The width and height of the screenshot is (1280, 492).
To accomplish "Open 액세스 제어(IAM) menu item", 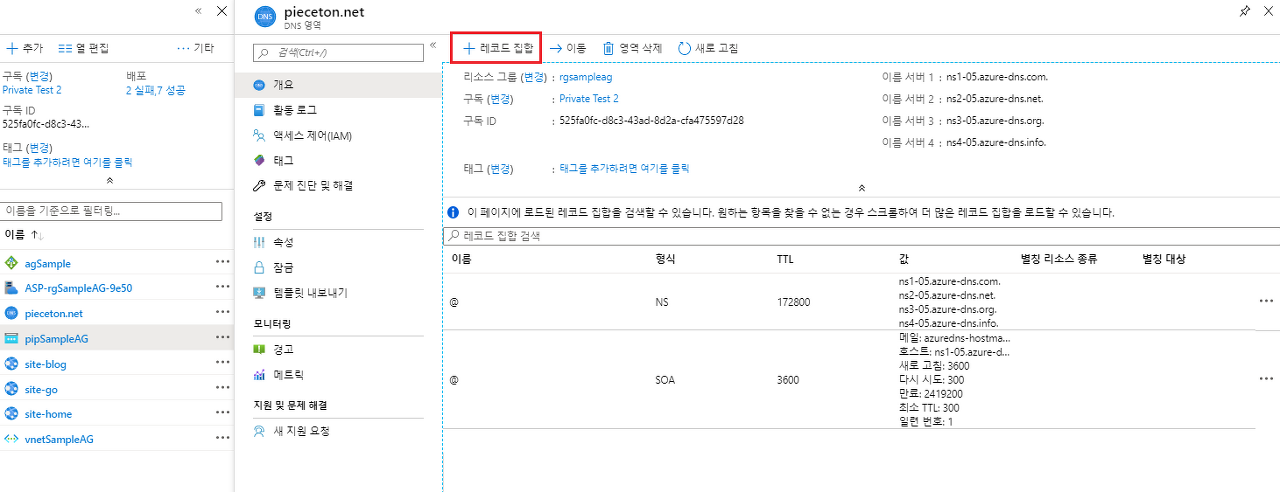I will [x=340, y=135].
